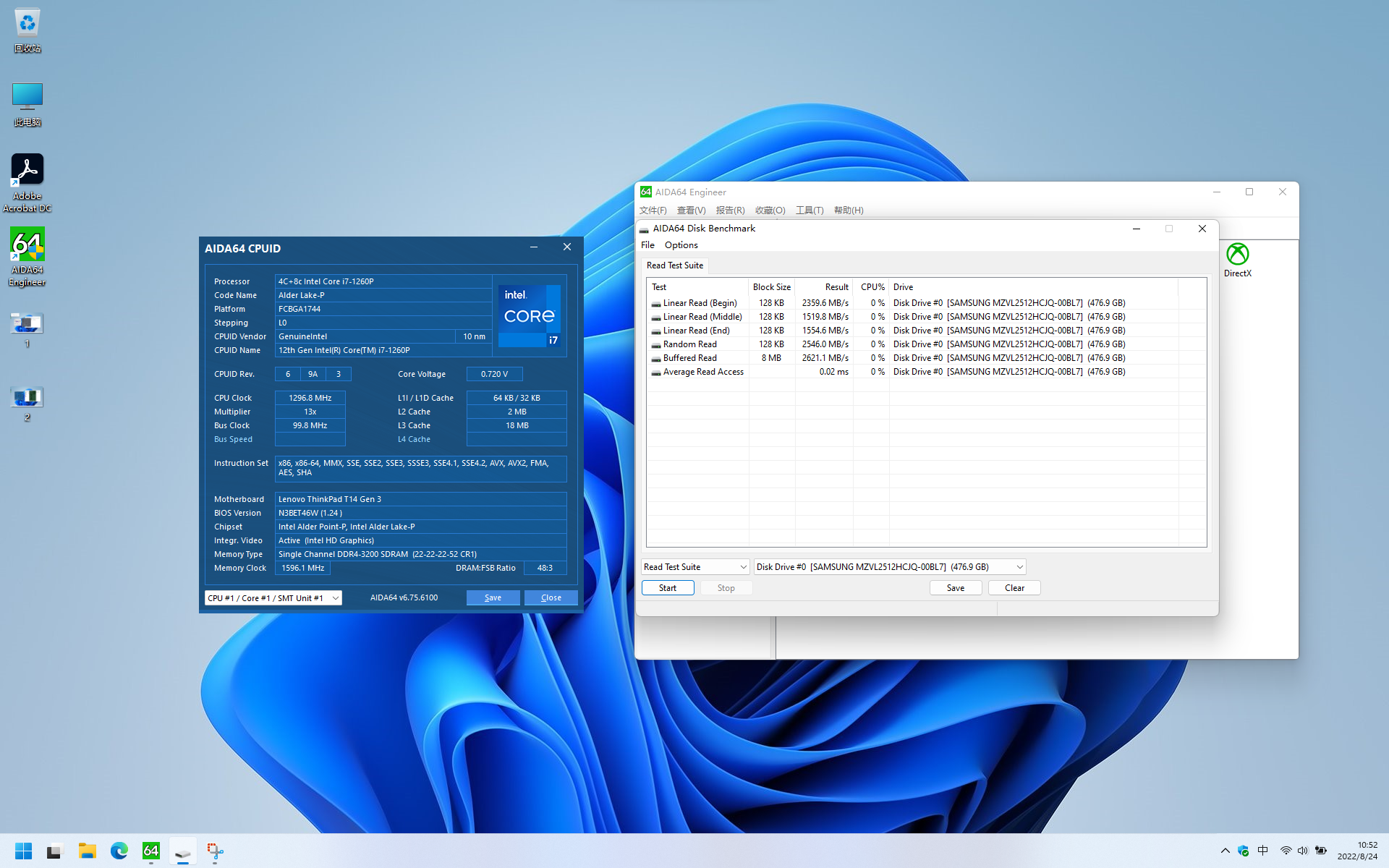Launch the Adobe Acrobat DC desktop shortcut
This screenshot has width=1389, height=868.
pos(27,182)
